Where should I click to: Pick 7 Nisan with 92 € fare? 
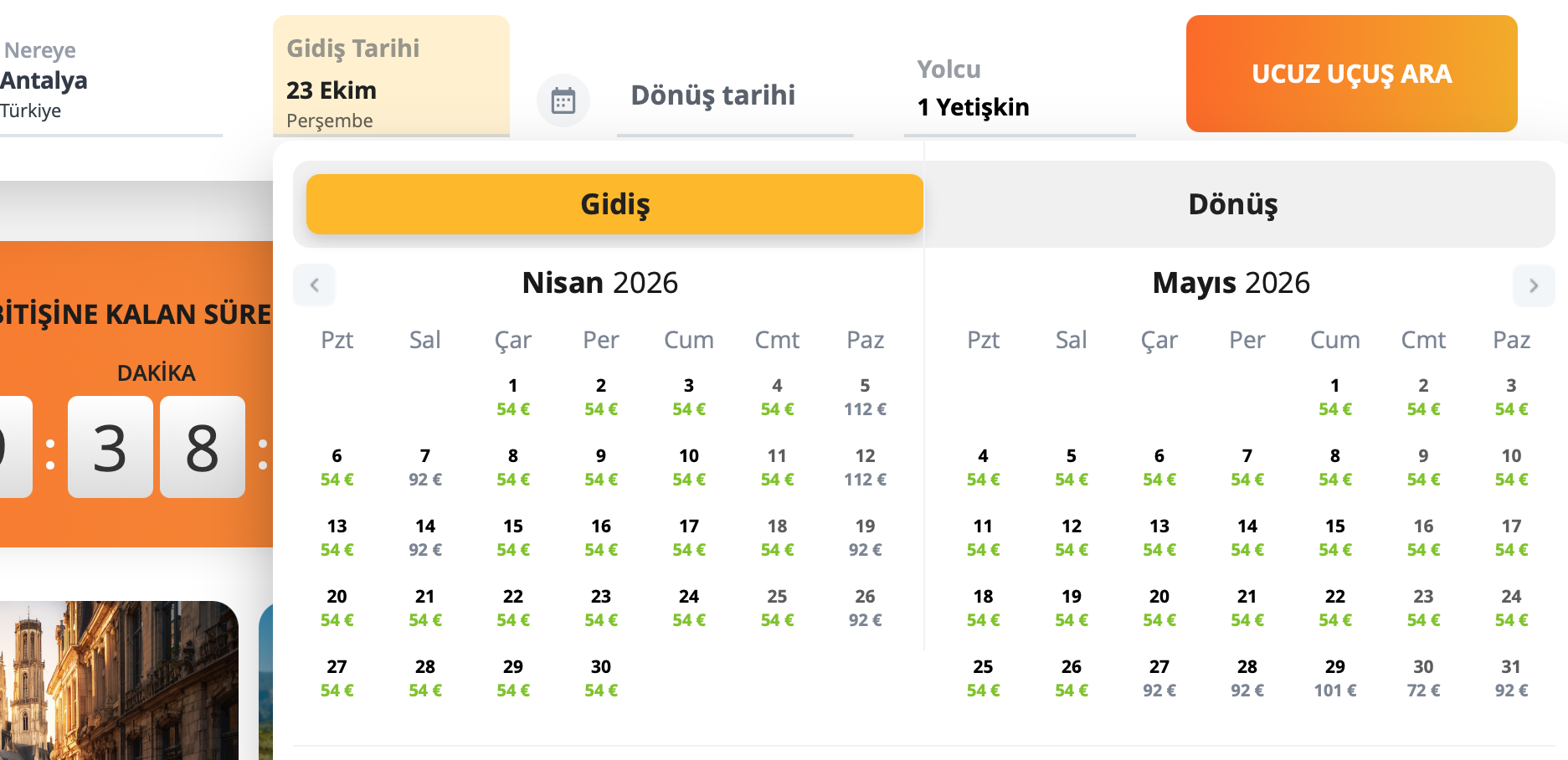click(x=424, y=467)
